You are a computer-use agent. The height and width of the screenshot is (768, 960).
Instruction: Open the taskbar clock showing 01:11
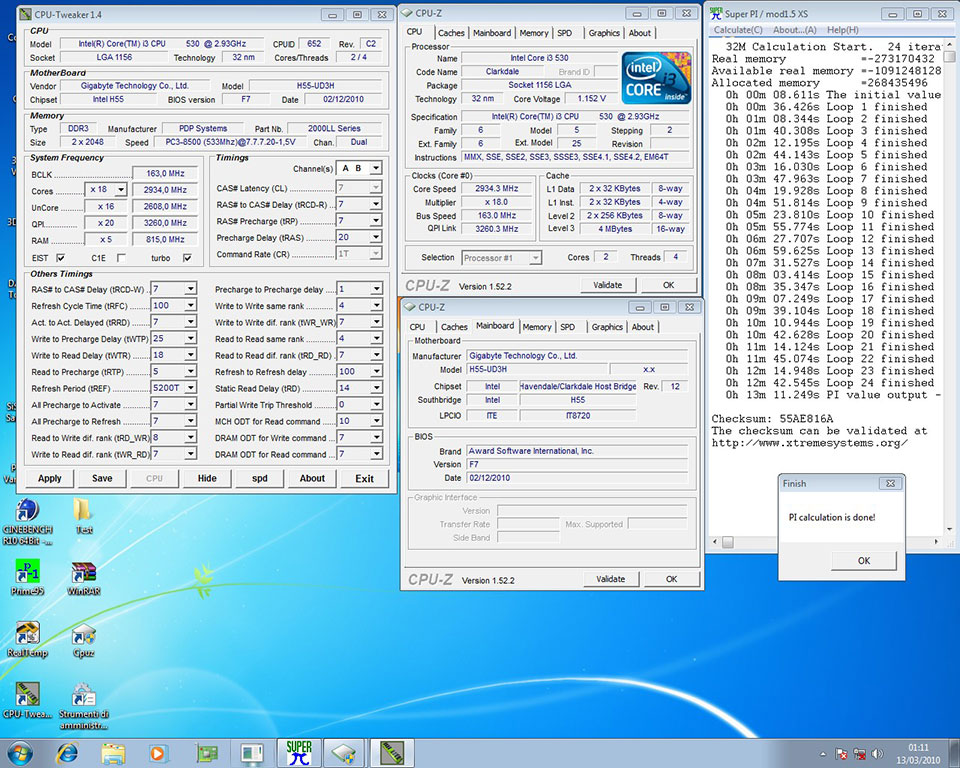click(x=918, y=754)
